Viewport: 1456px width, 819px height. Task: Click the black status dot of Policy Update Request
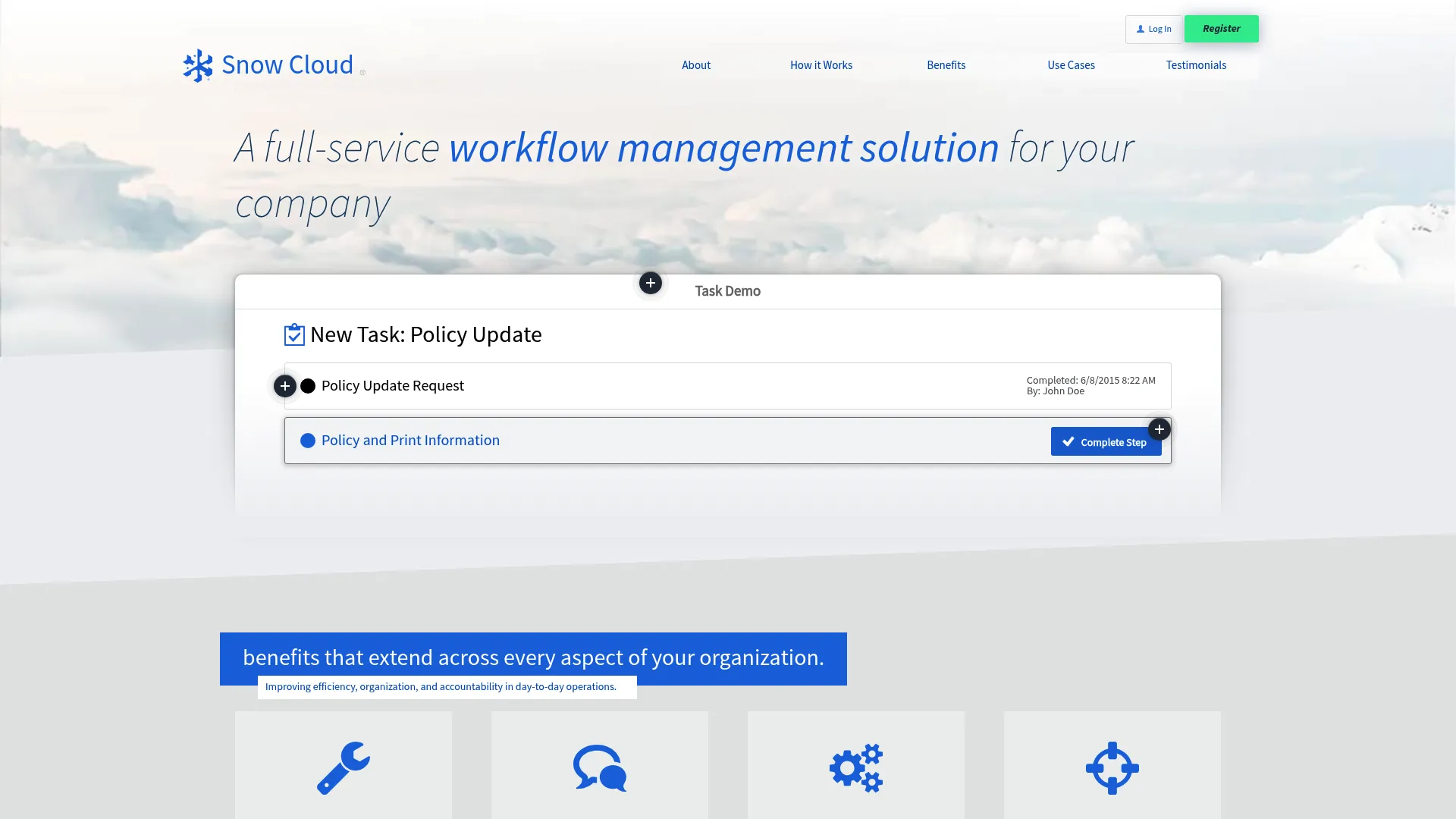coord(308,386)
